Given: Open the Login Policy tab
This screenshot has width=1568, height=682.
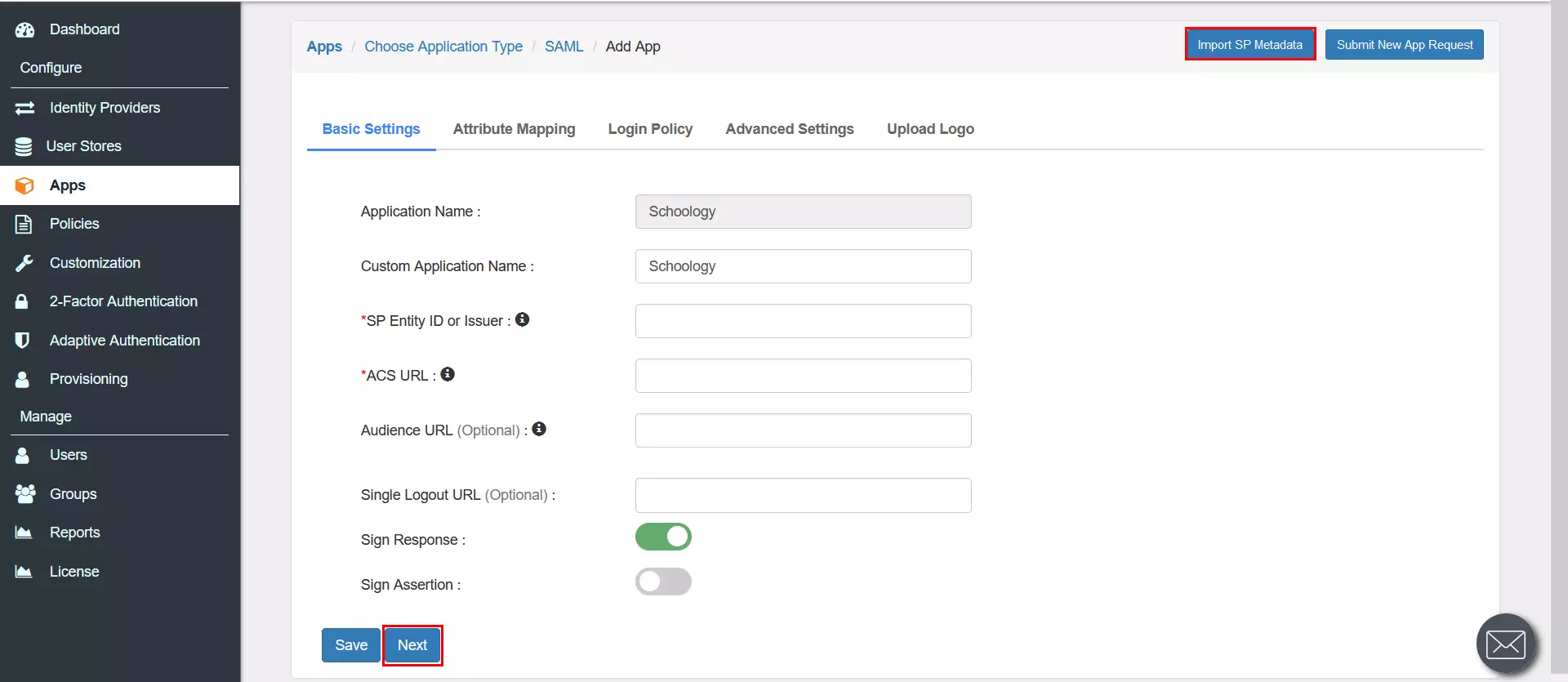Looking at the screenshot, I should [650, 129].
